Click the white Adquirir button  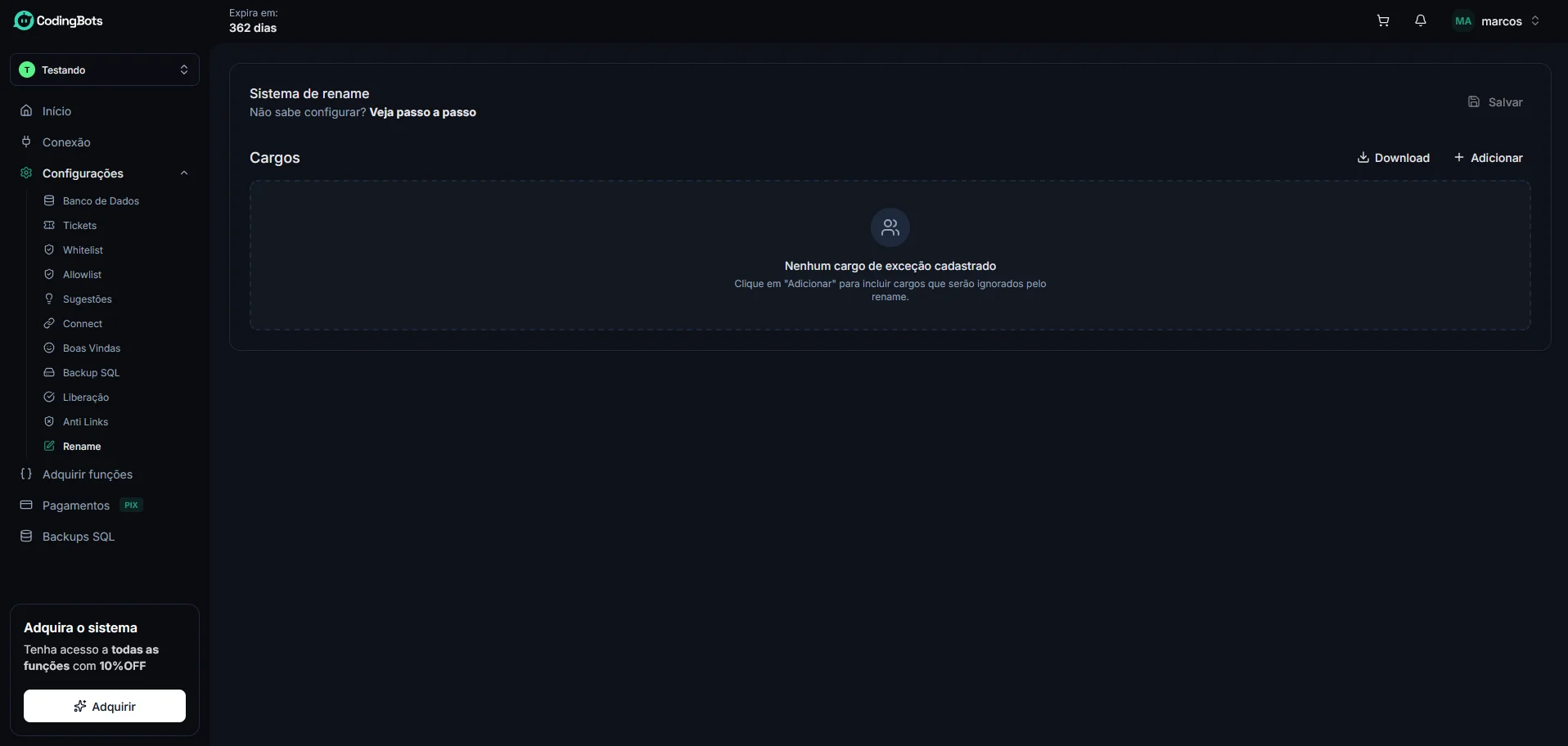tap(105, 706)
